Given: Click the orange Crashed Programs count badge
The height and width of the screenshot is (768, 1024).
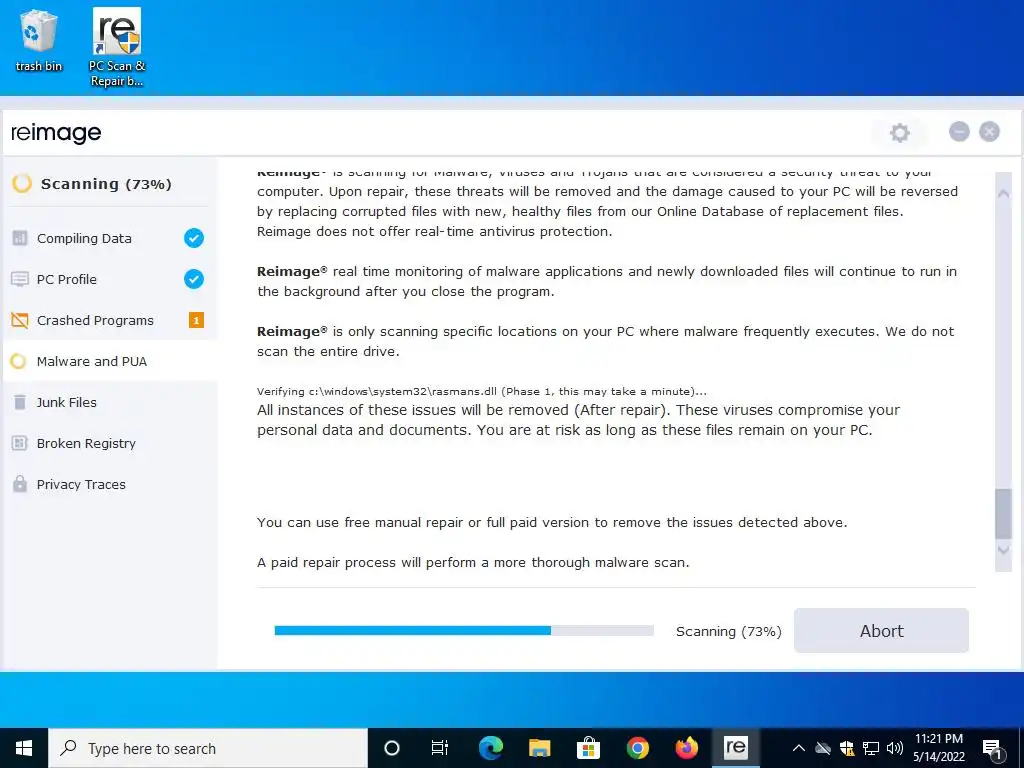Looking at the screenshot, I should point(196,321).
